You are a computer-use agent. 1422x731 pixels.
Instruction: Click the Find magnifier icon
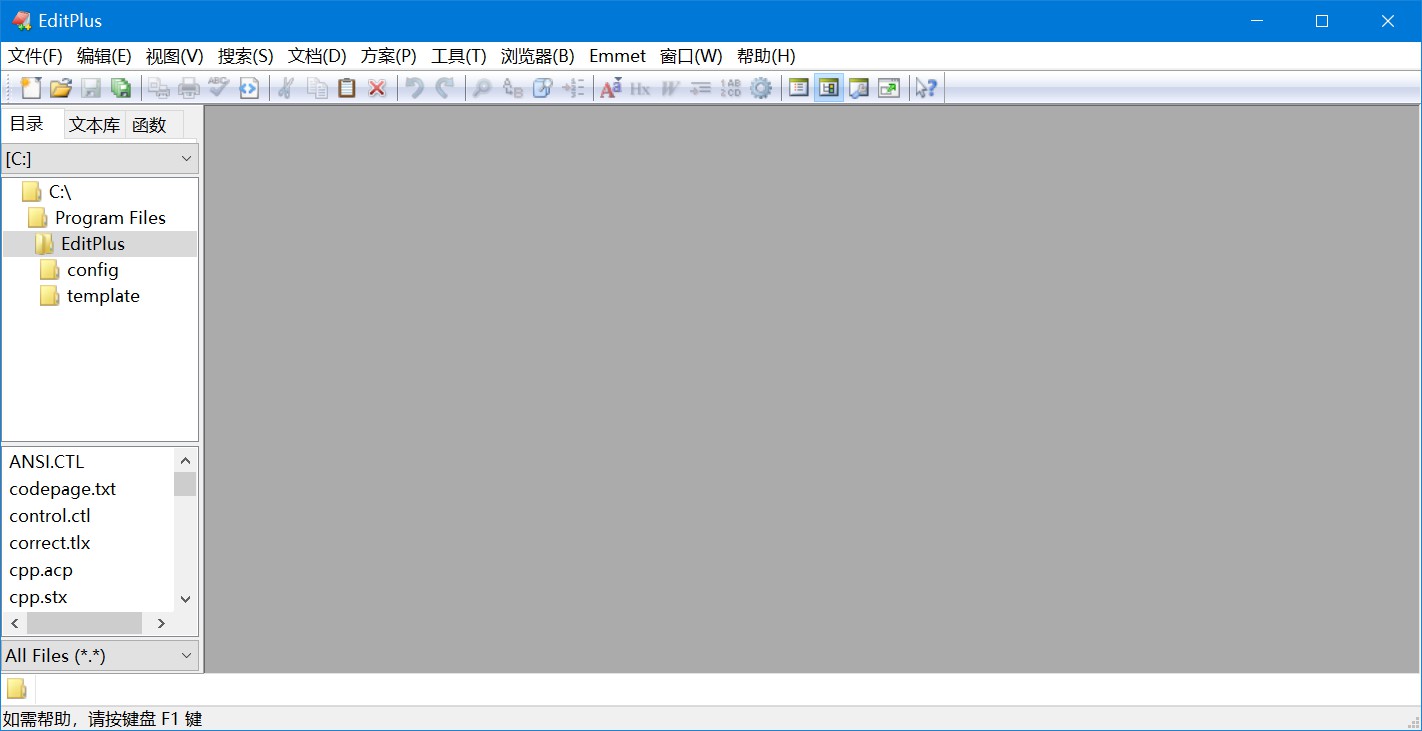click(x=482, y=88)
